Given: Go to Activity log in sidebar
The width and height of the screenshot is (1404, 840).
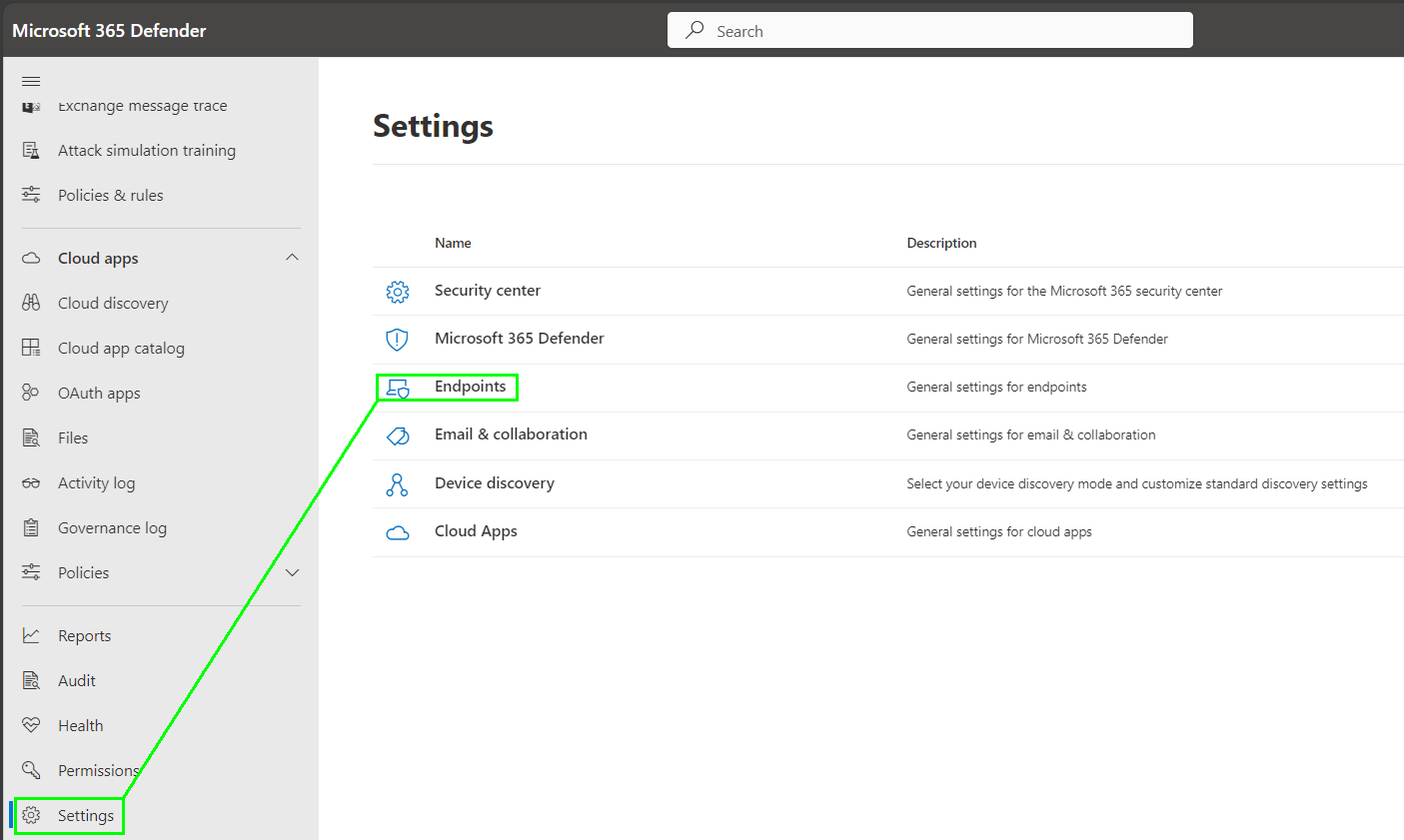Looking at the screenshot, I should coord(96,483).
